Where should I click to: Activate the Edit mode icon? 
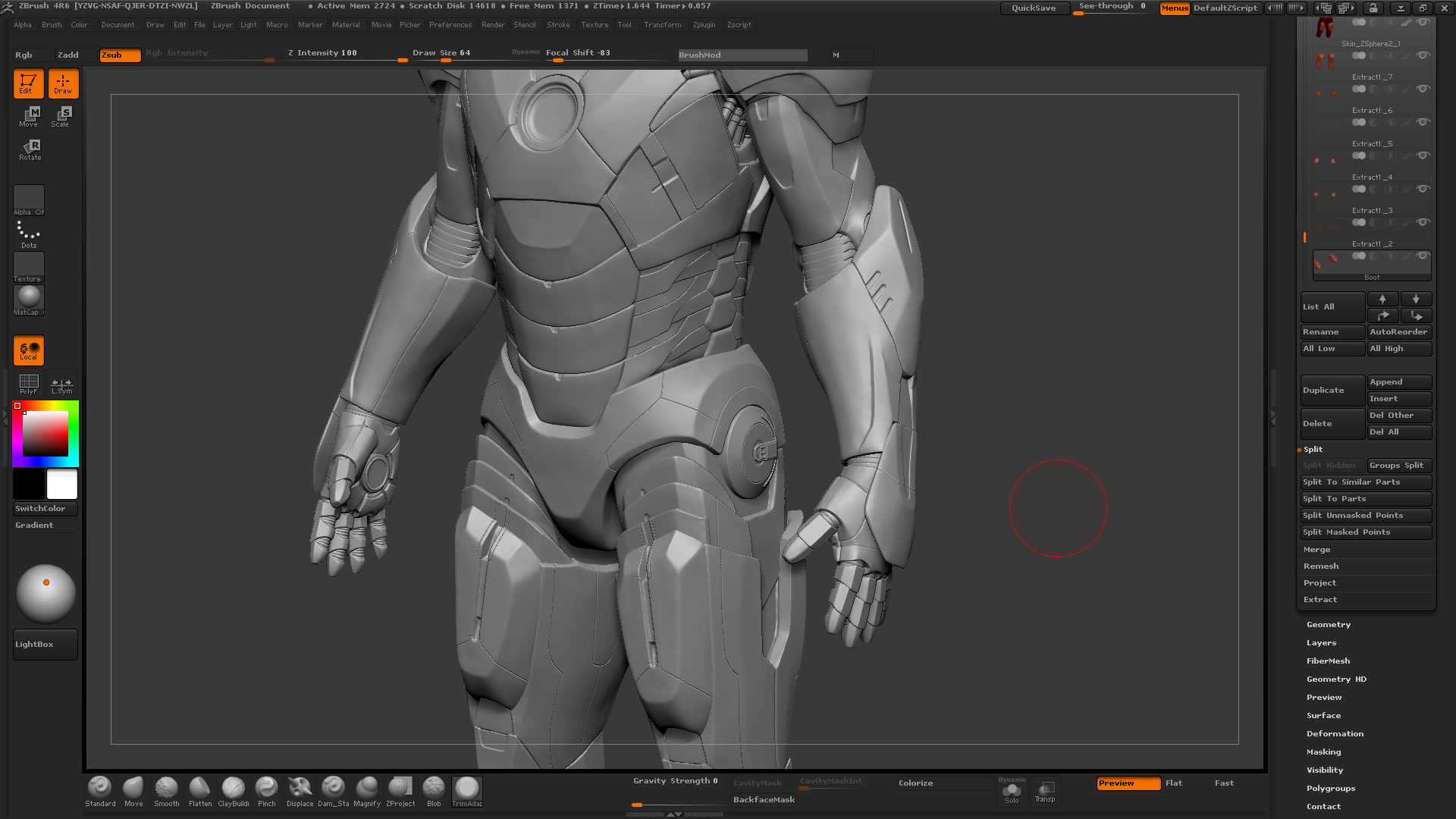coord(28,83)
